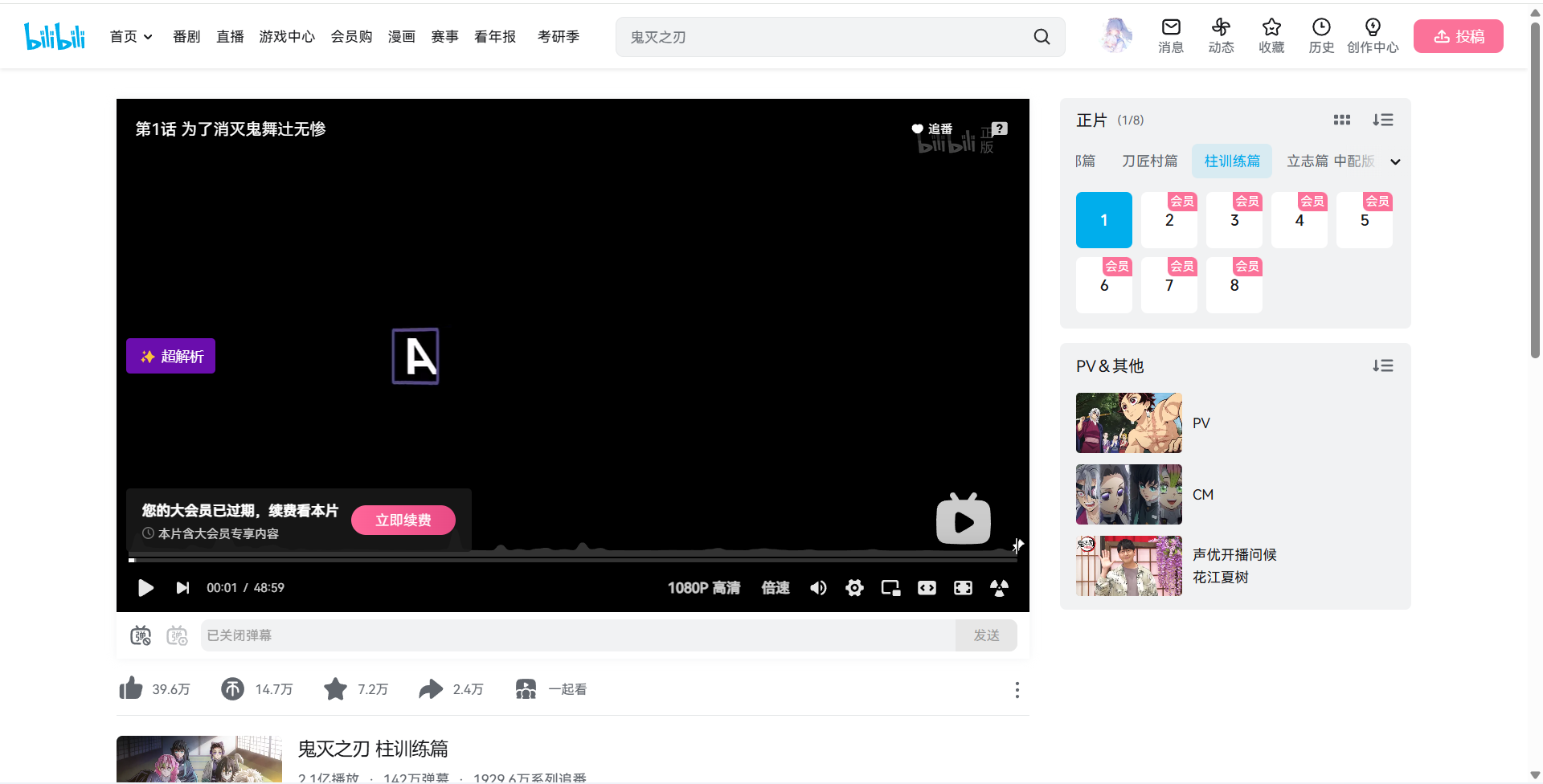This screenshot has width=1543, height=784.
Task: Mute the player volume
Action: click(x=818, y=588)
